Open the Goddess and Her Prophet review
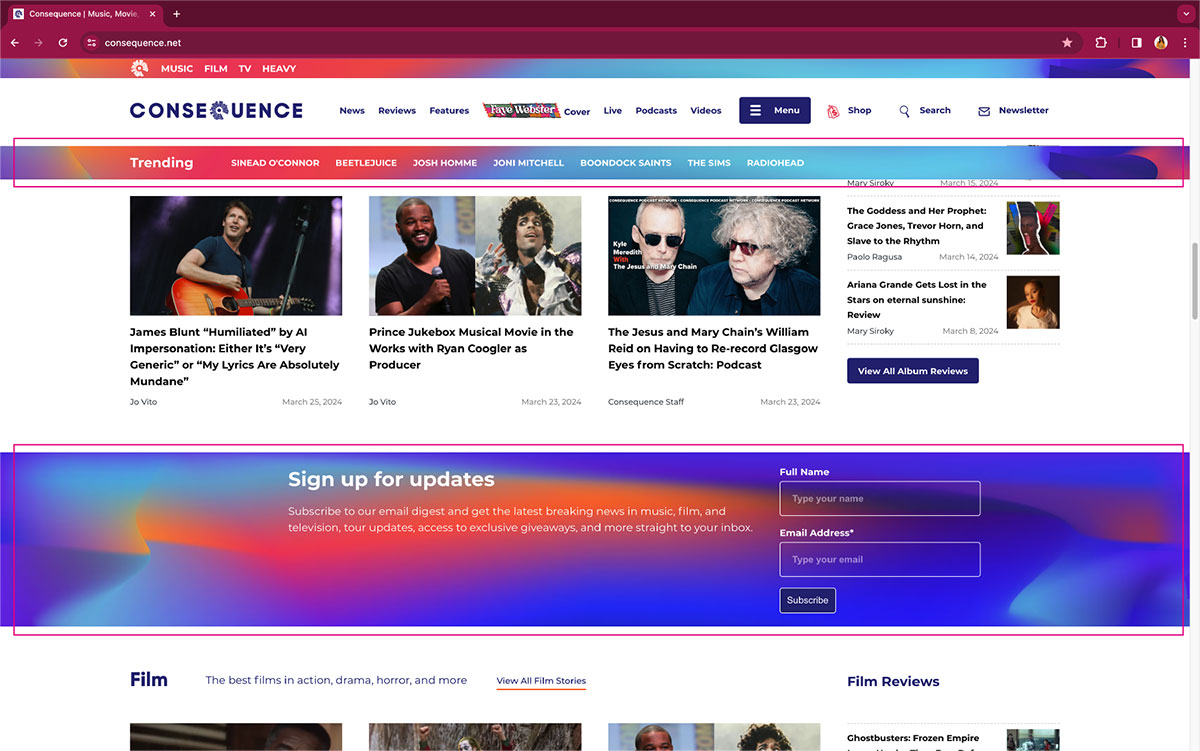 click(917, 226)
